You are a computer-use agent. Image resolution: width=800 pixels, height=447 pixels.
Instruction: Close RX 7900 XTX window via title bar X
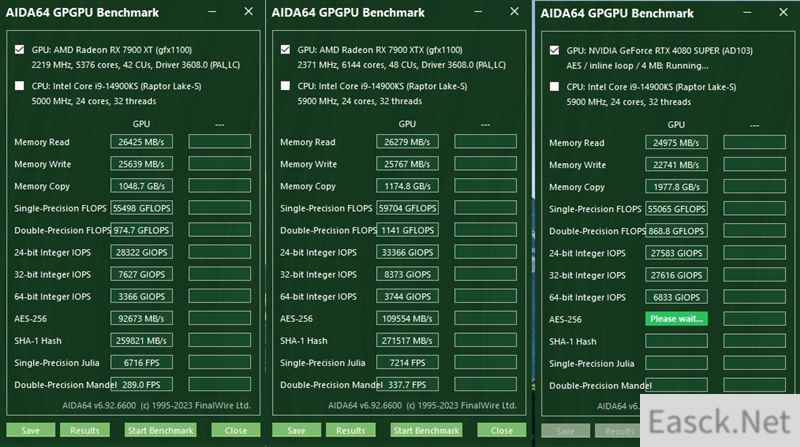point(514,11)
